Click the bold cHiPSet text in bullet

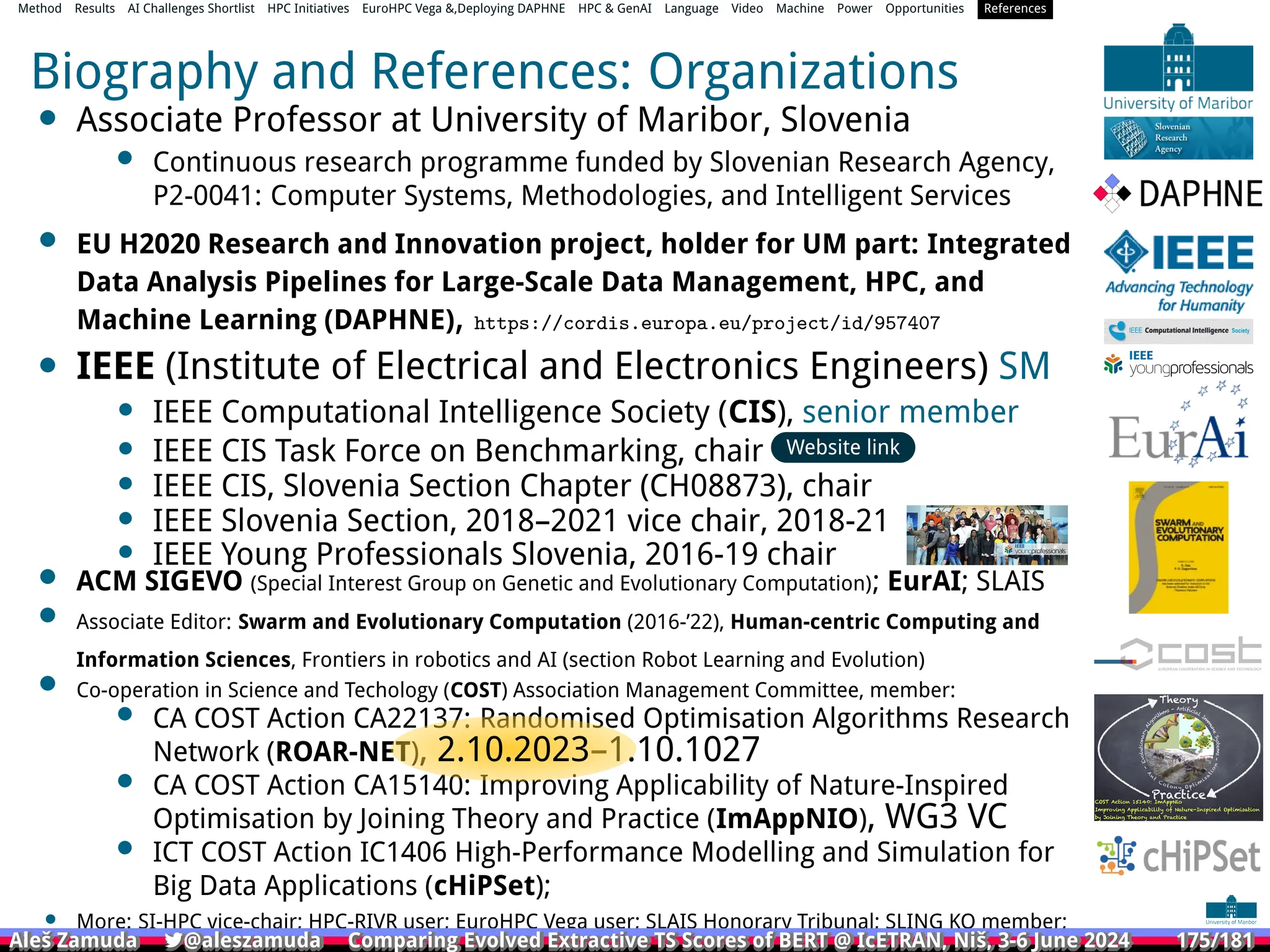[x=484, y=885]
